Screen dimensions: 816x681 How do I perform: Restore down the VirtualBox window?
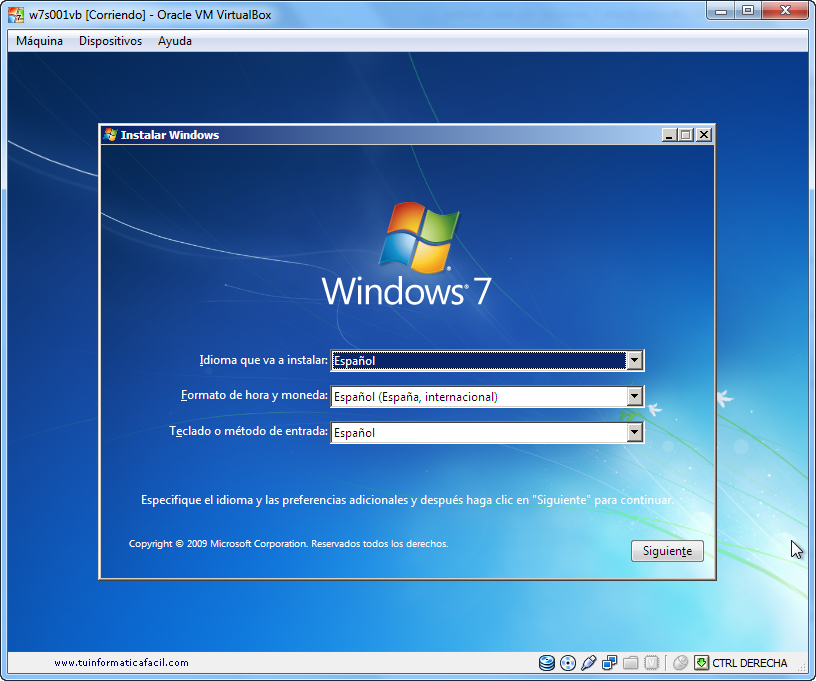pyautogui.click(x=748, y=11)
